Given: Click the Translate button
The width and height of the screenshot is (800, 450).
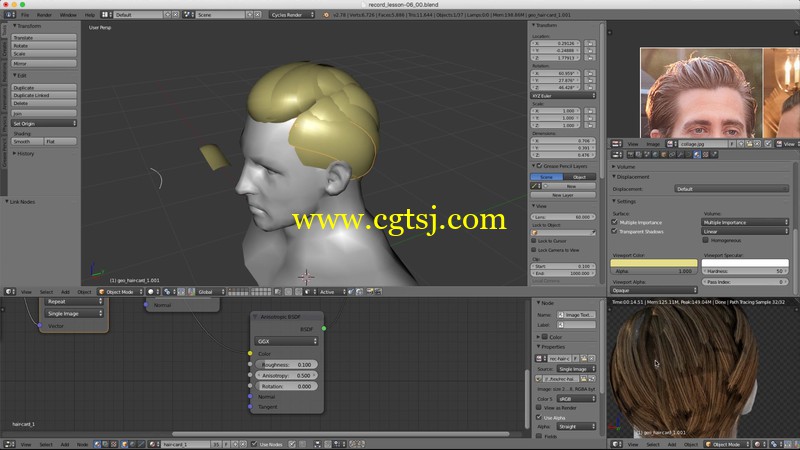Looking at the screenshot, I should 44,38.
